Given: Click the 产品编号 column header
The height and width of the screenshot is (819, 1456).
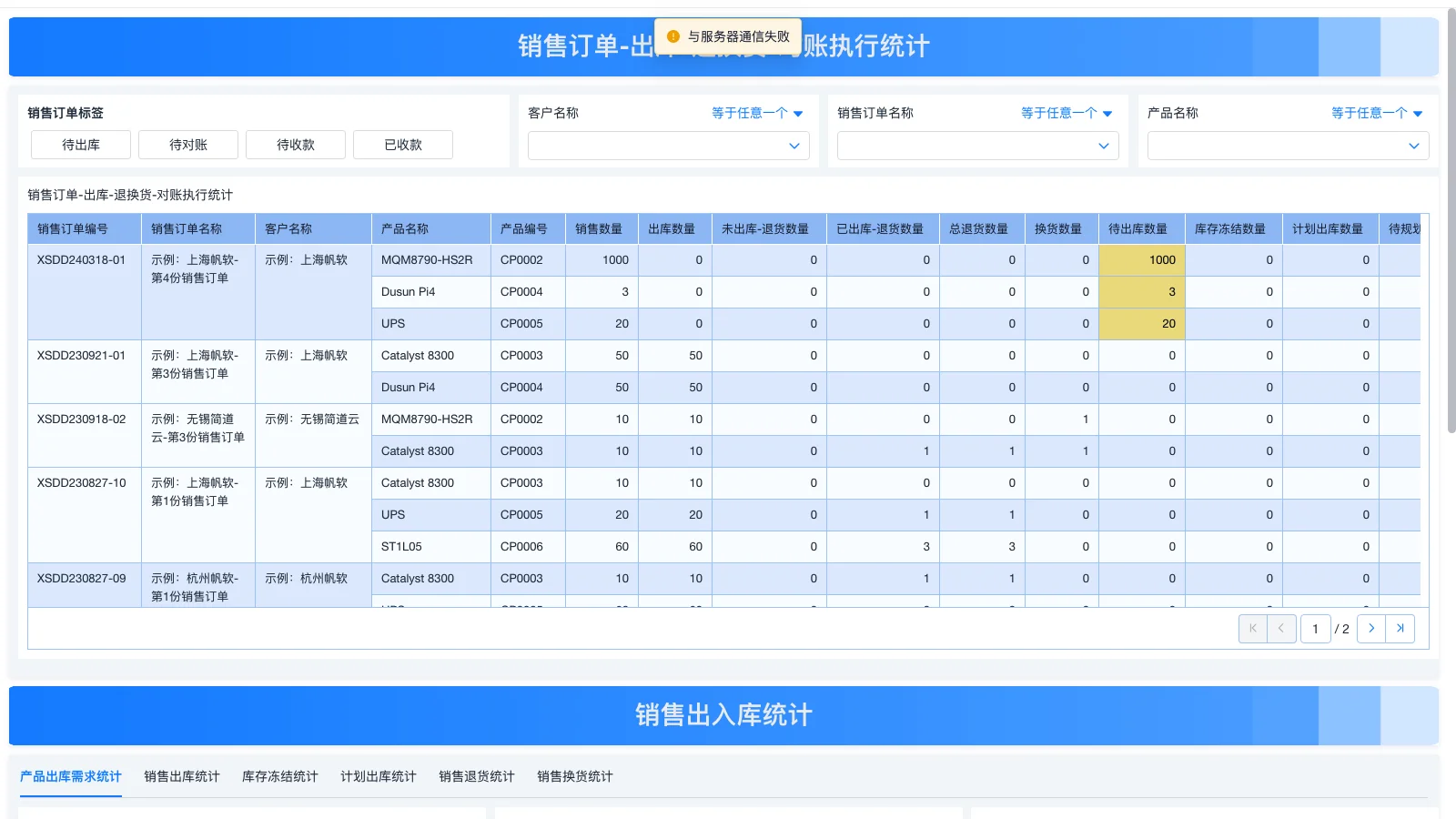Looking at the screenshot, I should (x=528, y=228).
